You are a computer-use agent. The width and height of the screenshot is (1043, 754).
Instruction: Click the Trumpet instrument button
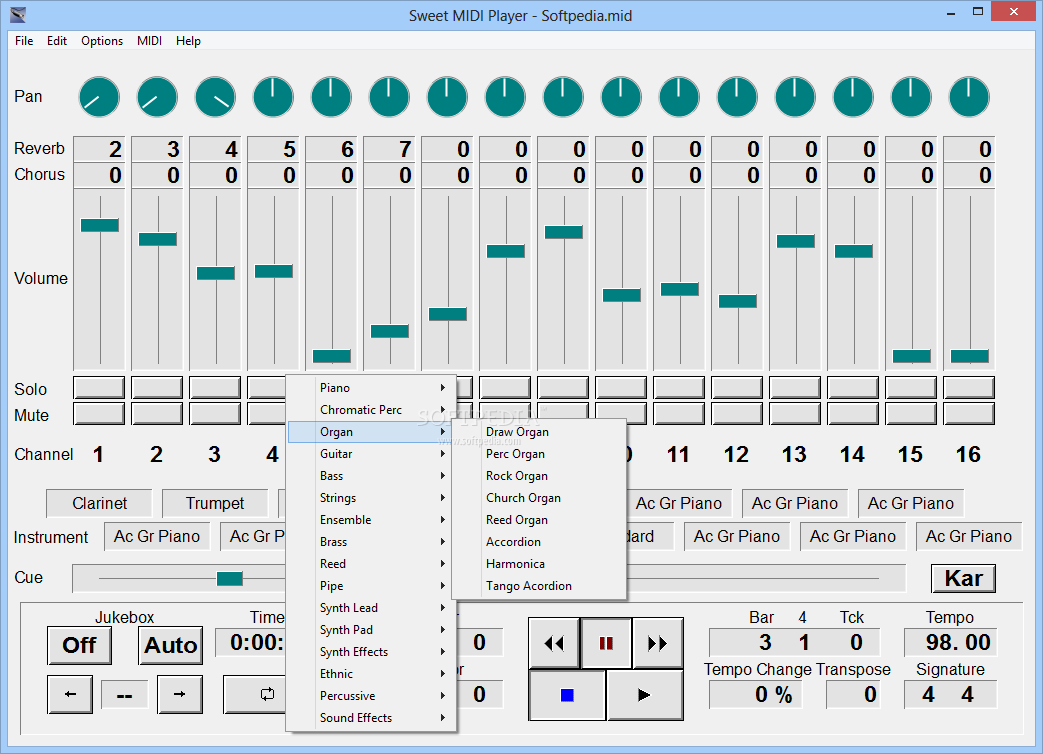point(215,503)
